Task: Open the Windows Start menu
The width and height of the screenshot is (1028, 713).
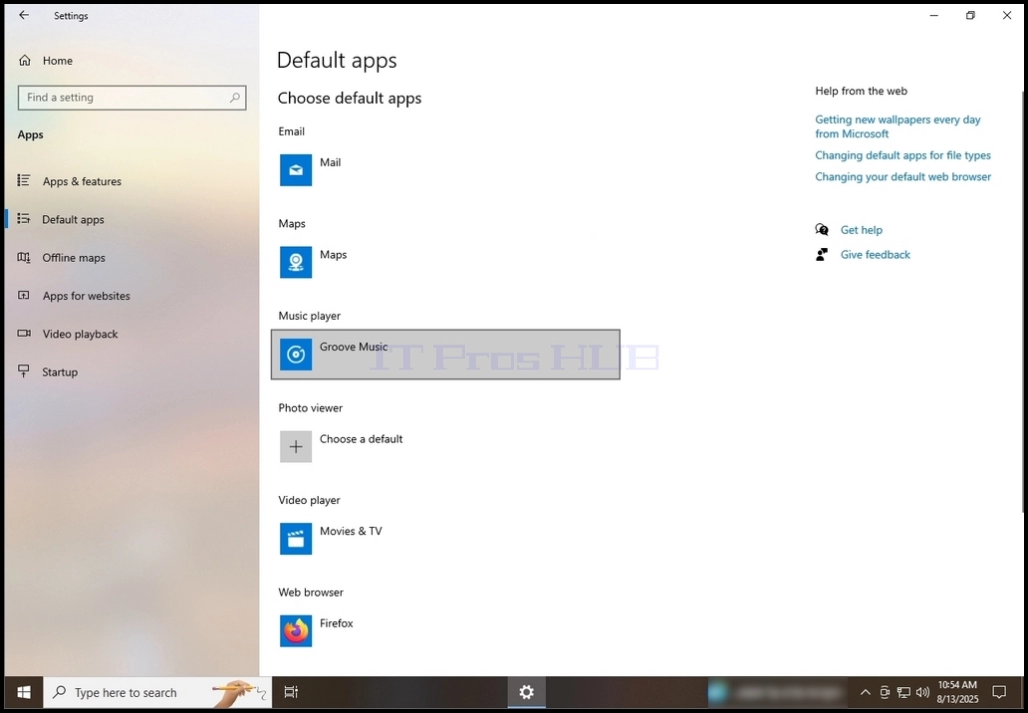Action: pyautogui.click(x=24, y=692)
